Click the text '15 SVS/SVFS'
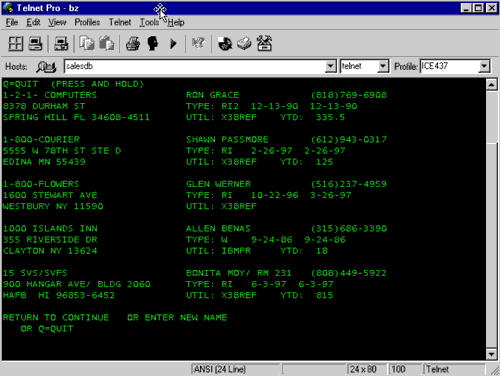 [x=35, y=273]
